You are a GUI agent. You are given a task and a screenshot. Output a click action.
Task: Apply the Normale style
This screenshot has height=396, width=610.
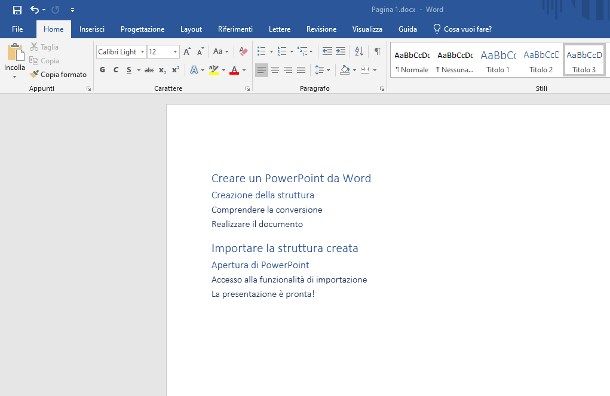coord(412,61)
